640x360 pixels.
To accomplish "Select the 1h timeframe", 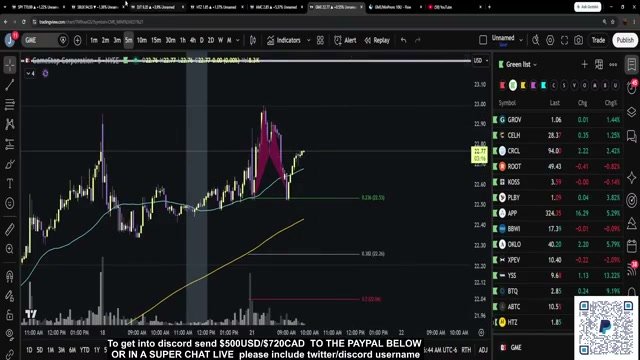I will coord(183,40).
